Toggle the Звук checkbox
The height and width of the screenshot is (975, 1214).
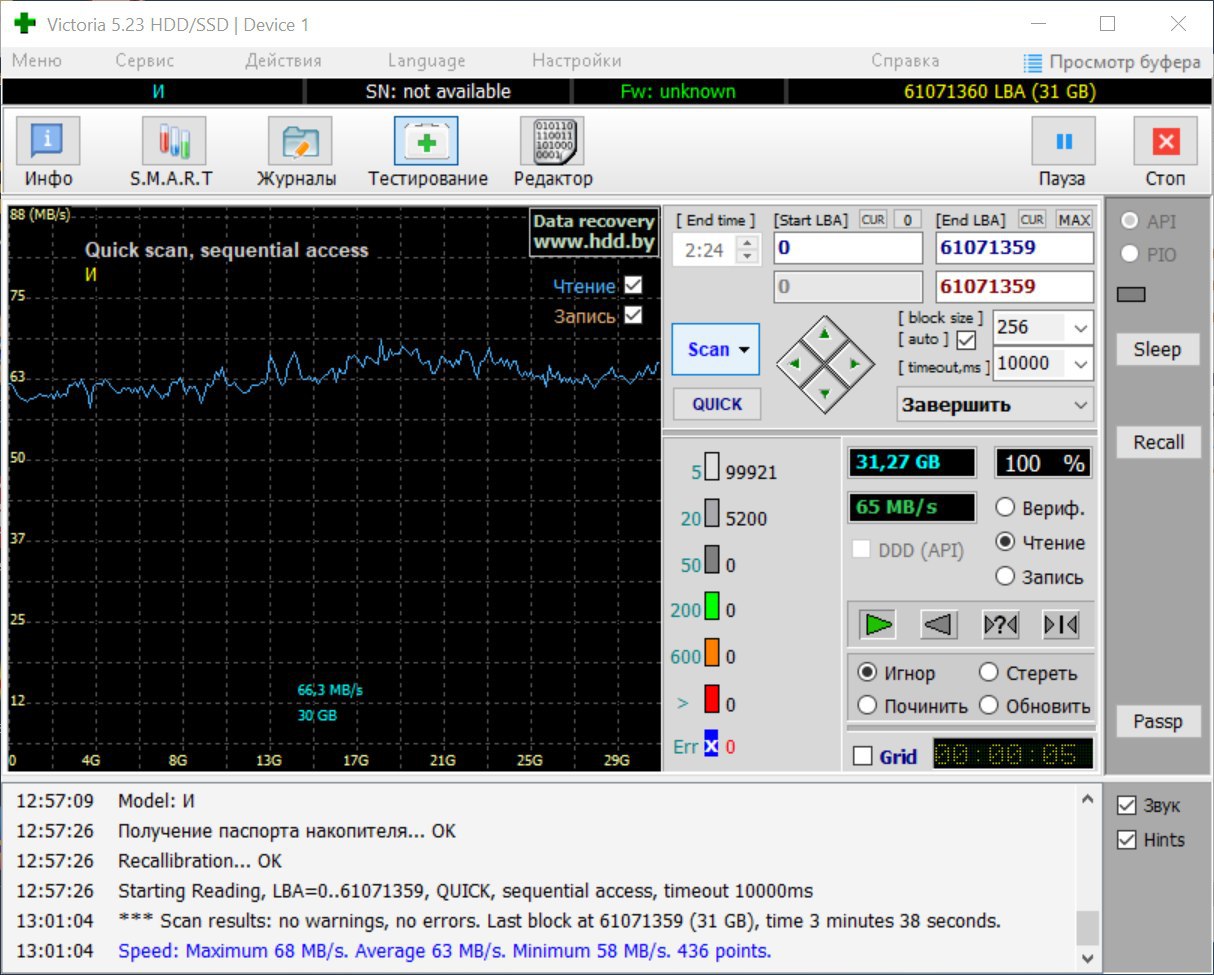point(1127,805)
